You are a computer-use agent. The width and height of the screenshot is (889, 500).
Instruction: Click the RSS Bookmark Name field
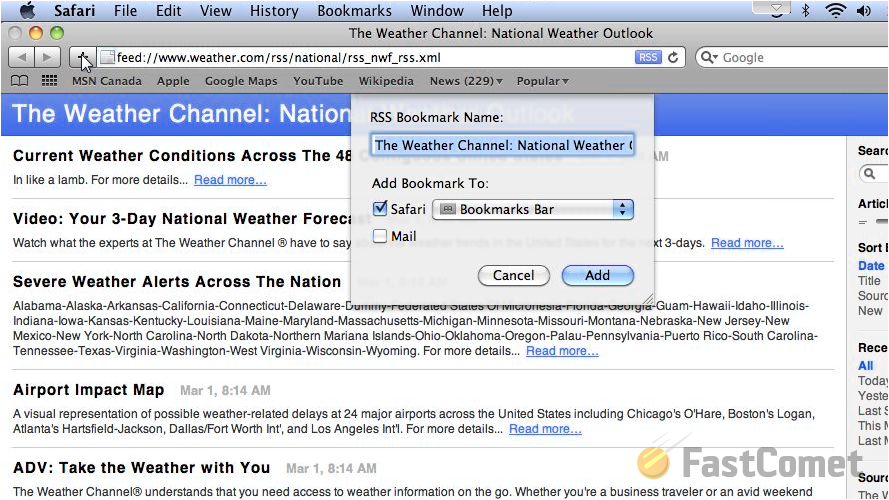click(x=502, y=145)
